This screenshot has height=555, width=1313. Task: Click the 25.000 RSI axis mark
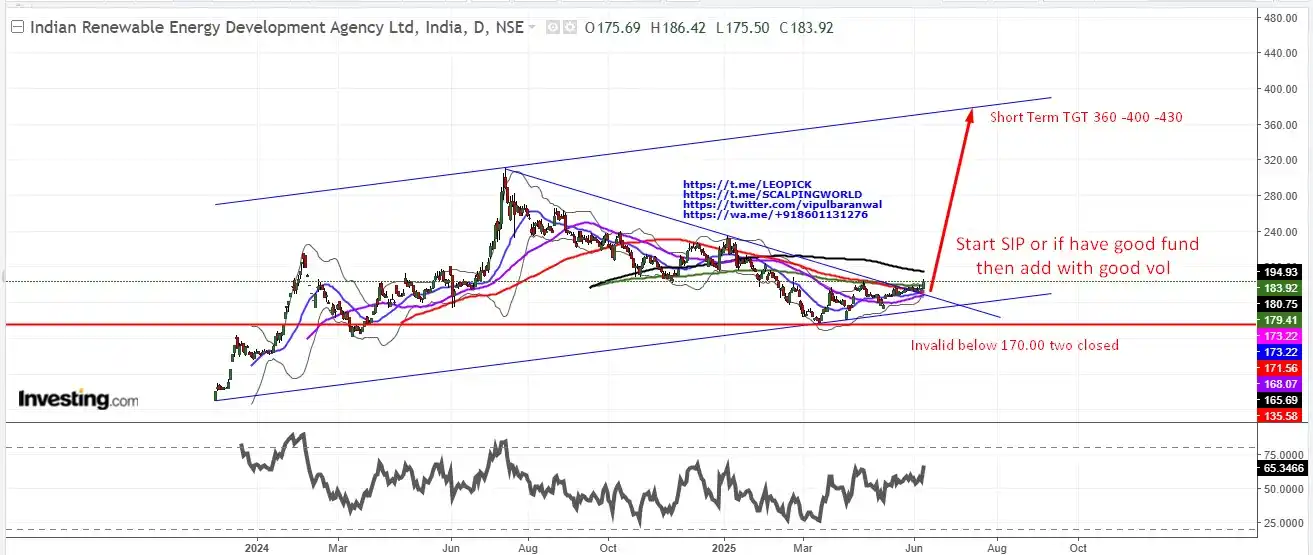point(1284,523)
